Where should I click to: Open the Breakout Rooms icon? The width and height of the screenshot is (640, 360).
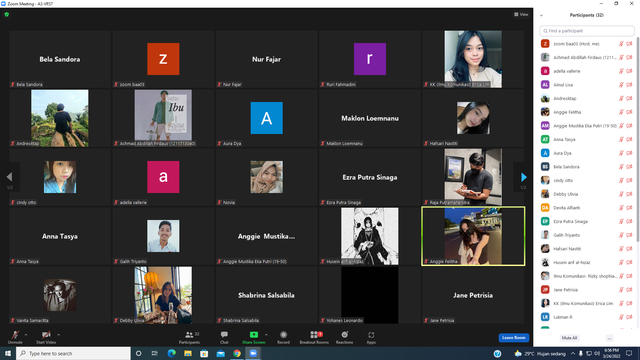tap(314, 335)
